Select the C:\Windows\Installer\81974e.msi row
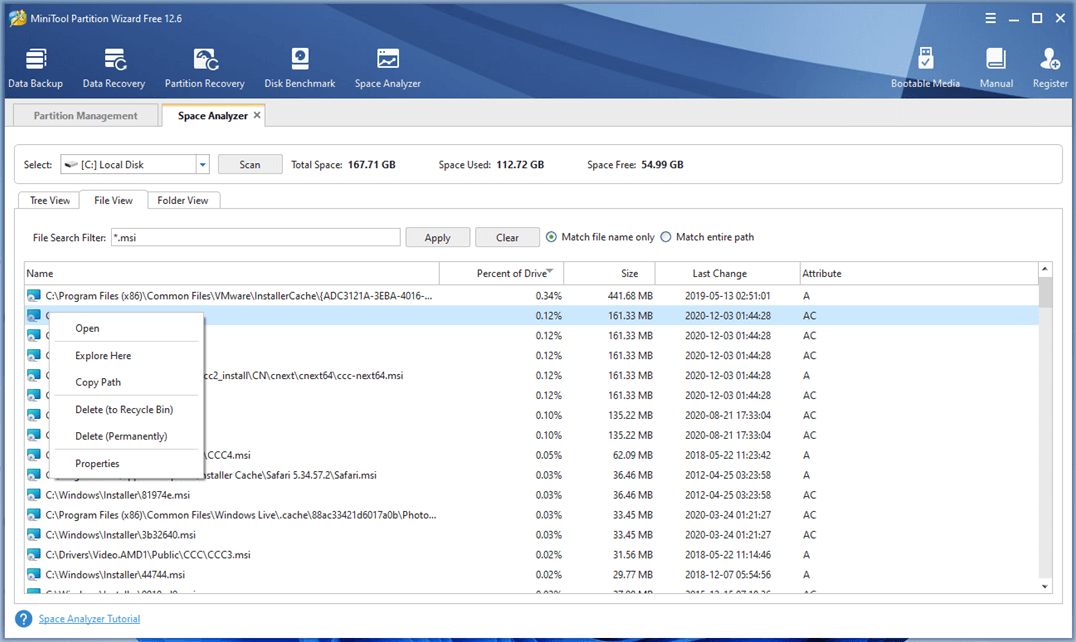This screenshot has width=1076, height=642. coord(532,495)
